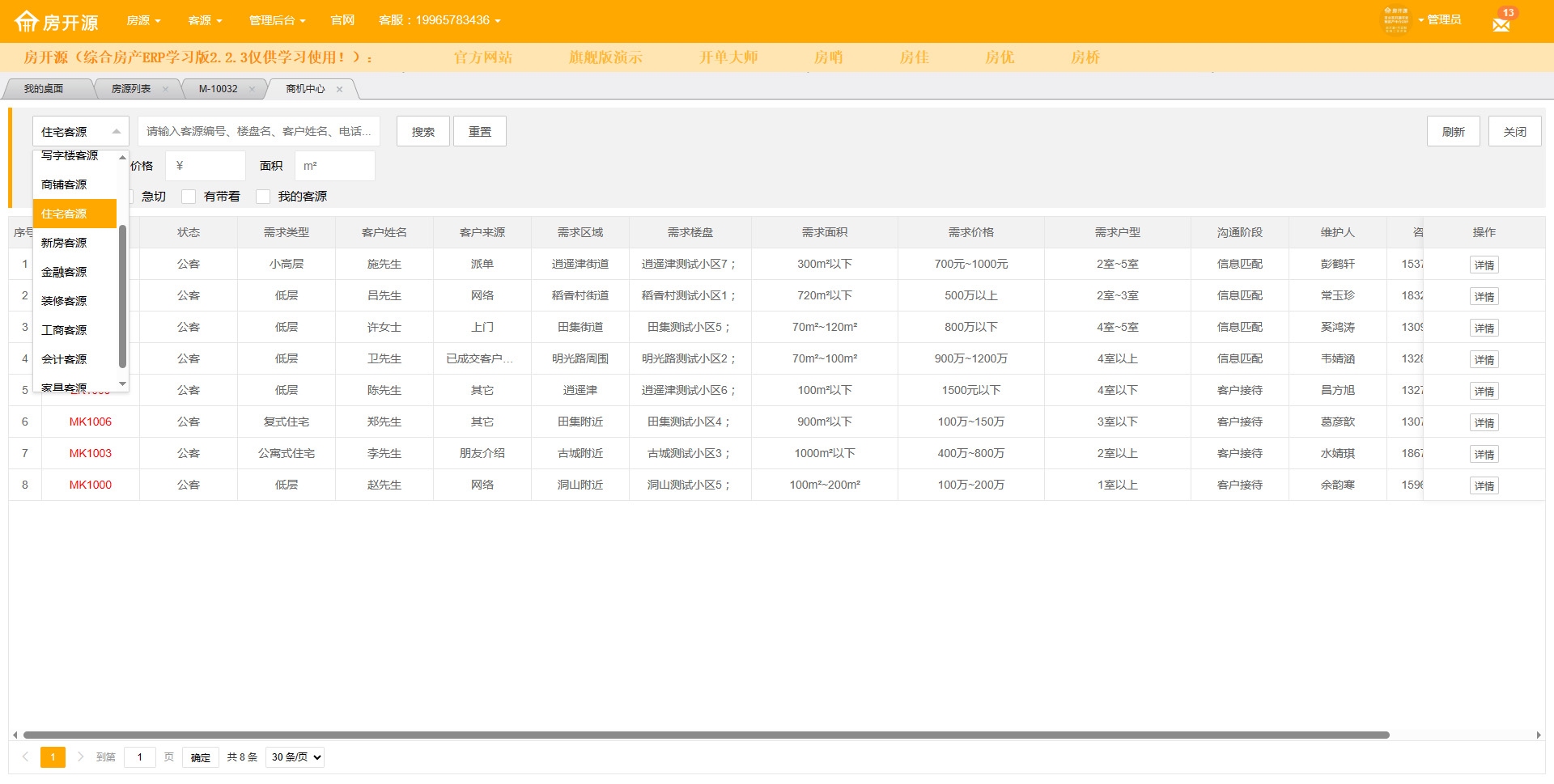Click the previous page left arrow
Screen dimensions: 1554x784
pyautogui.click(x=25, y=757)
